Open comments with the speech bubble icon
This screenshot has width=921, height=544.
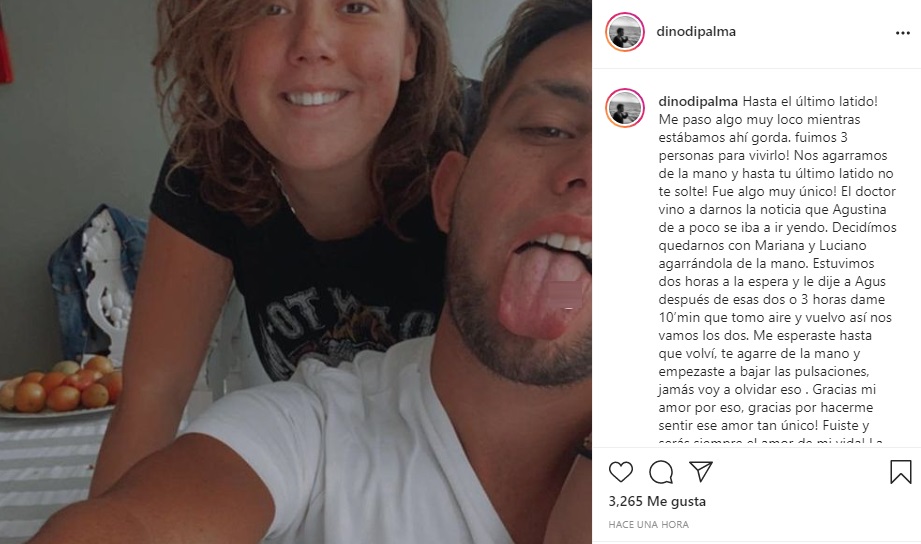(661, 472)
